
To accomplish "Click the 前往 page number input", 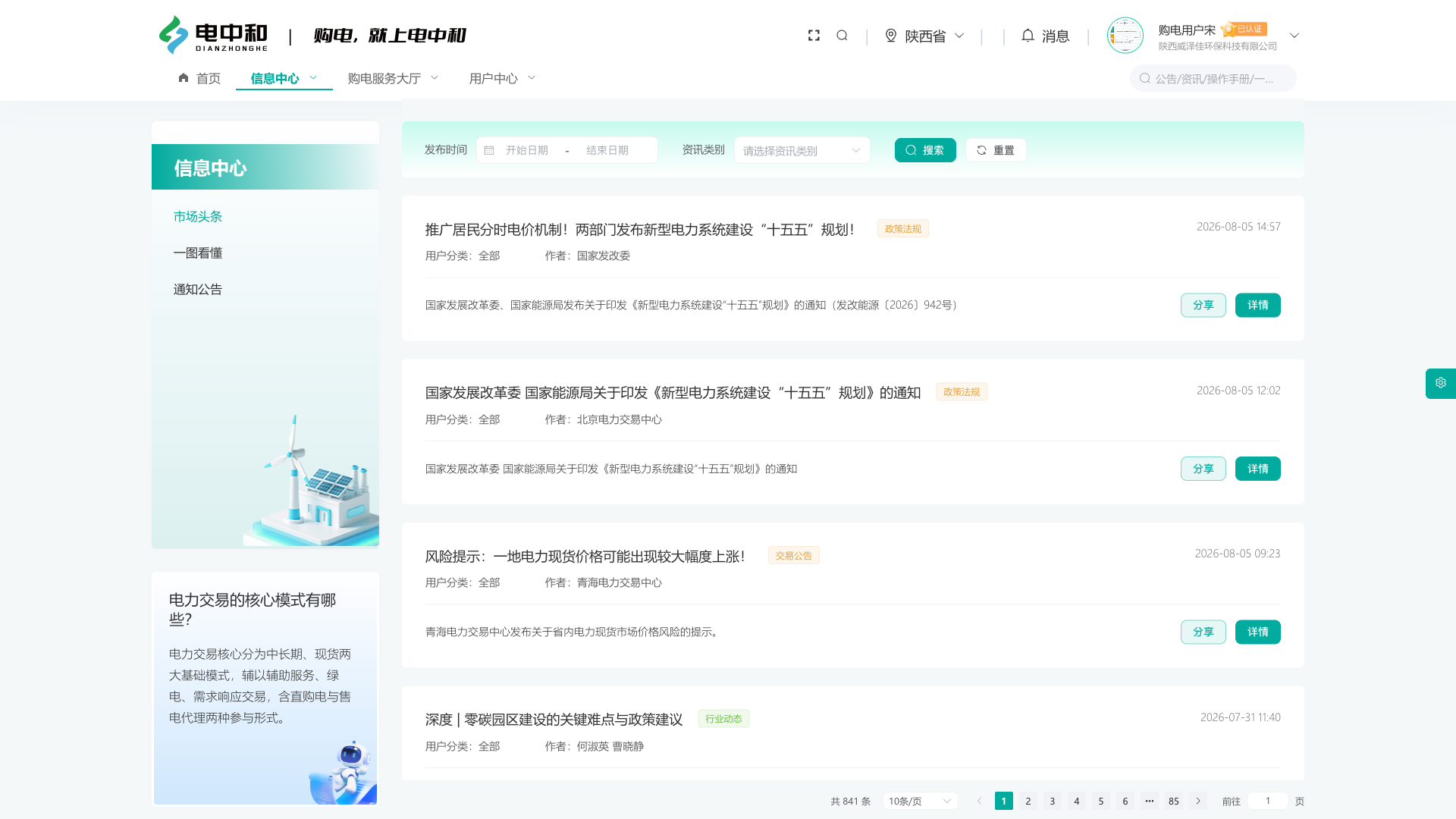I will point(1267,801).
